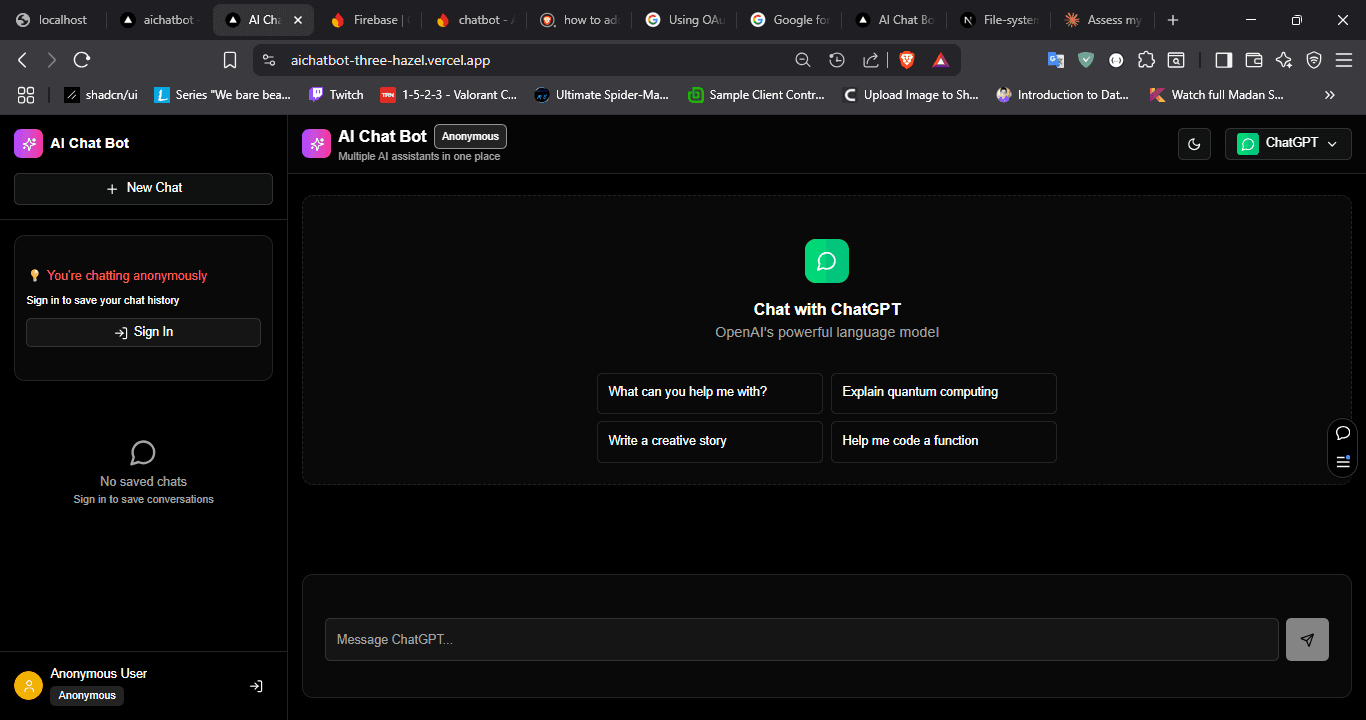Click the floating list icon at right edge
This screenshot has width=1366, height=720.
1343,462
